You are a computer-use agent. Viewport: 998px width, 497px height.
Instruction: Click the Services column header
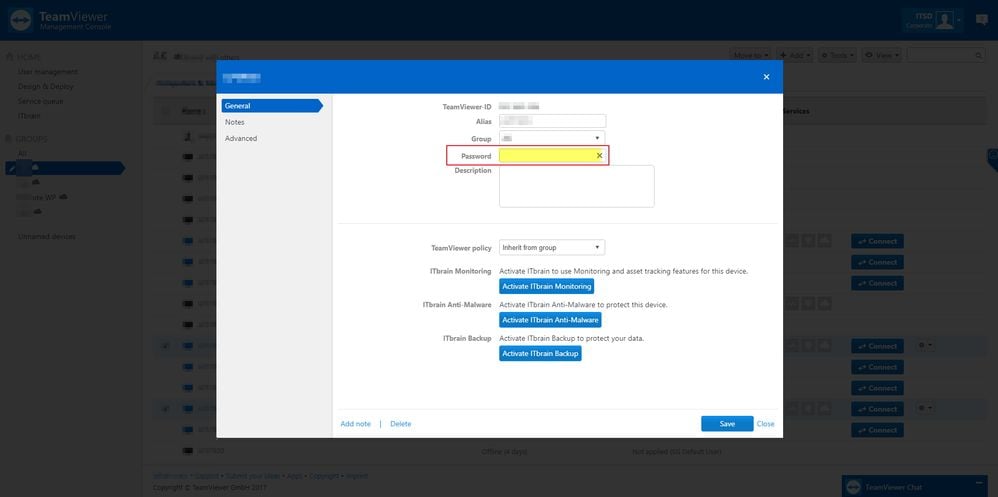796,111
